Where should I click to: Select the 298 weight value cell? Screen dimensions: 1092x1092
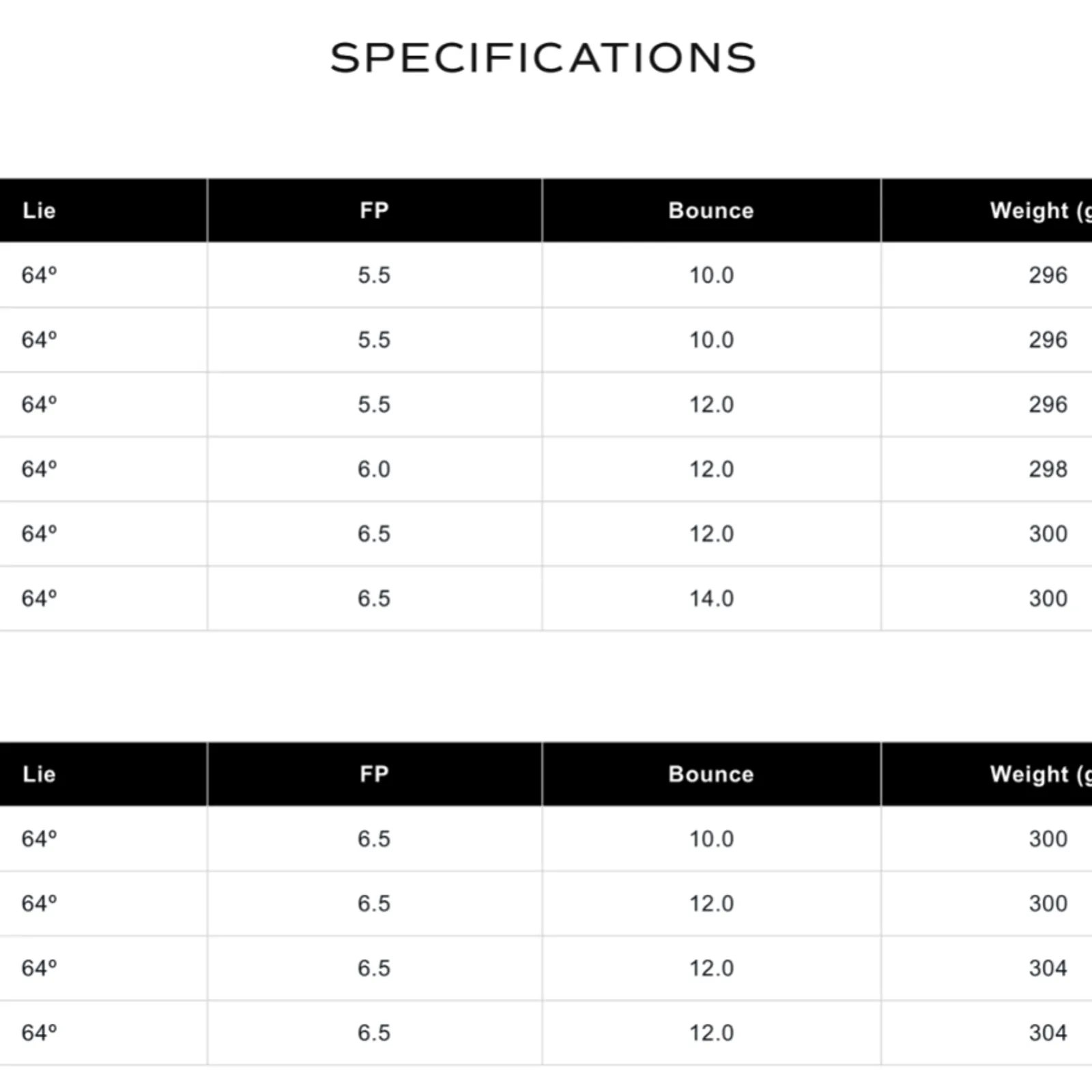coord(1048,470)
